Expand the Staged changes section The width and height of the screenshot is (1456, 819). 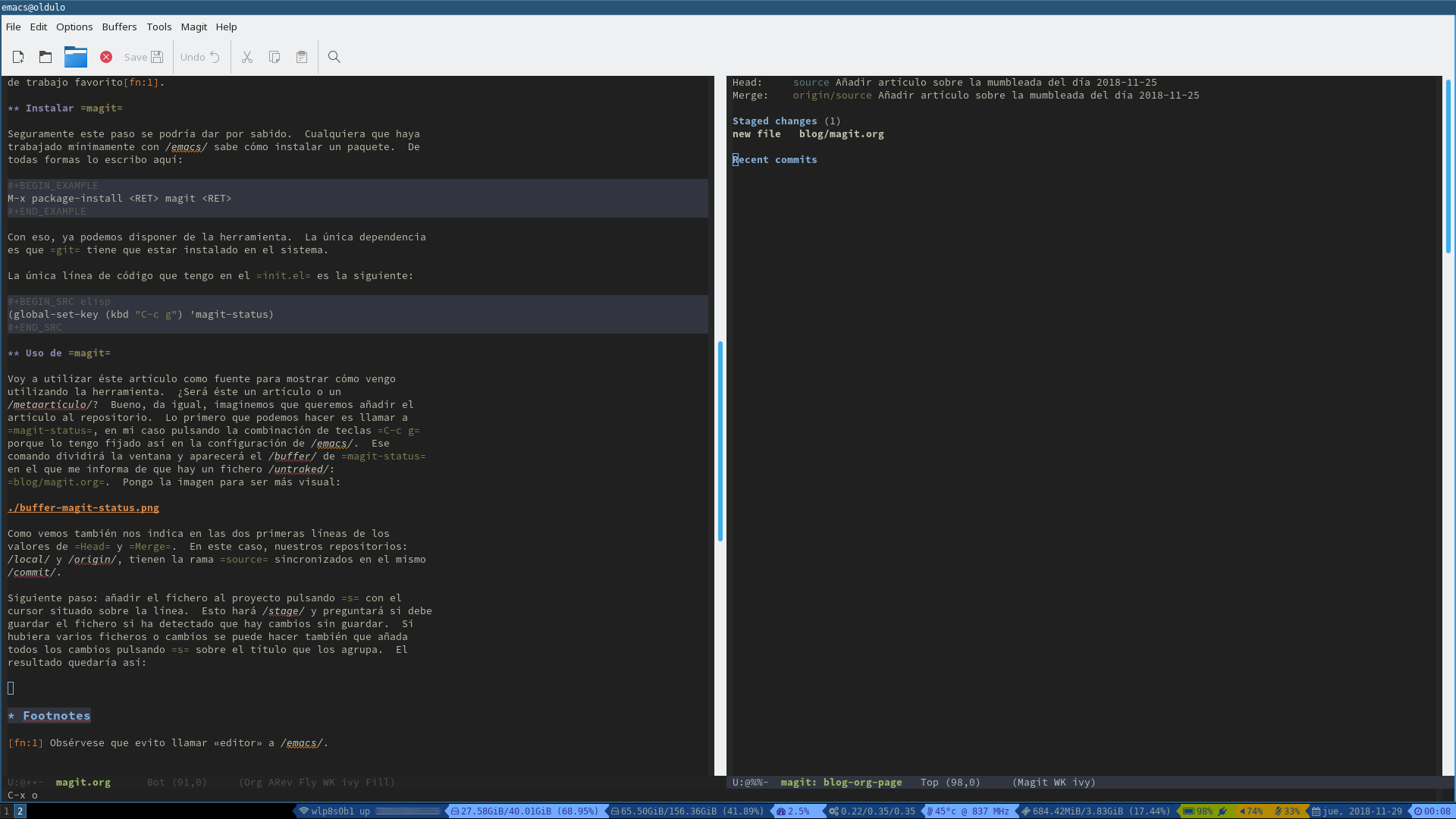coord(774,121)
